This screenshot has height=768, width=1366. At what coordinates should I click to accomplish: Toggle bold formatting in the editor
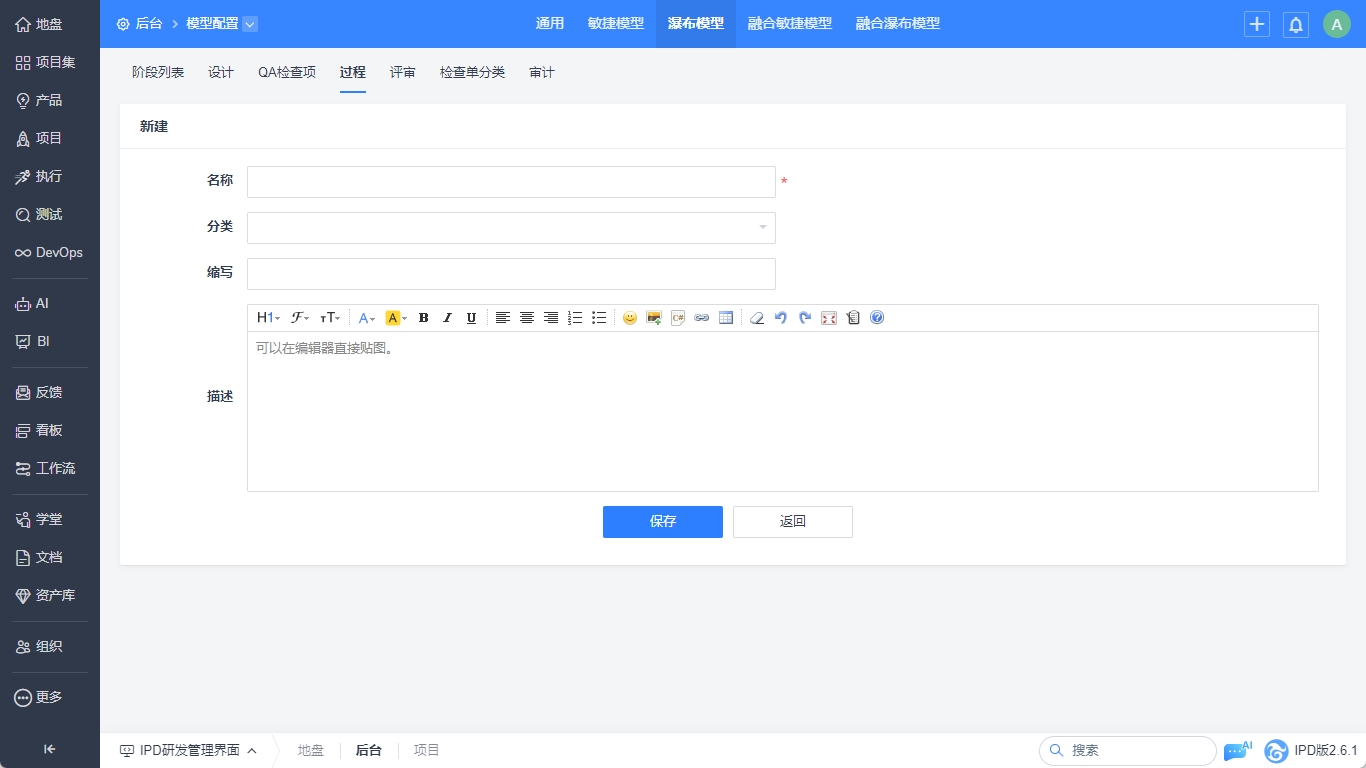point(423,318)
